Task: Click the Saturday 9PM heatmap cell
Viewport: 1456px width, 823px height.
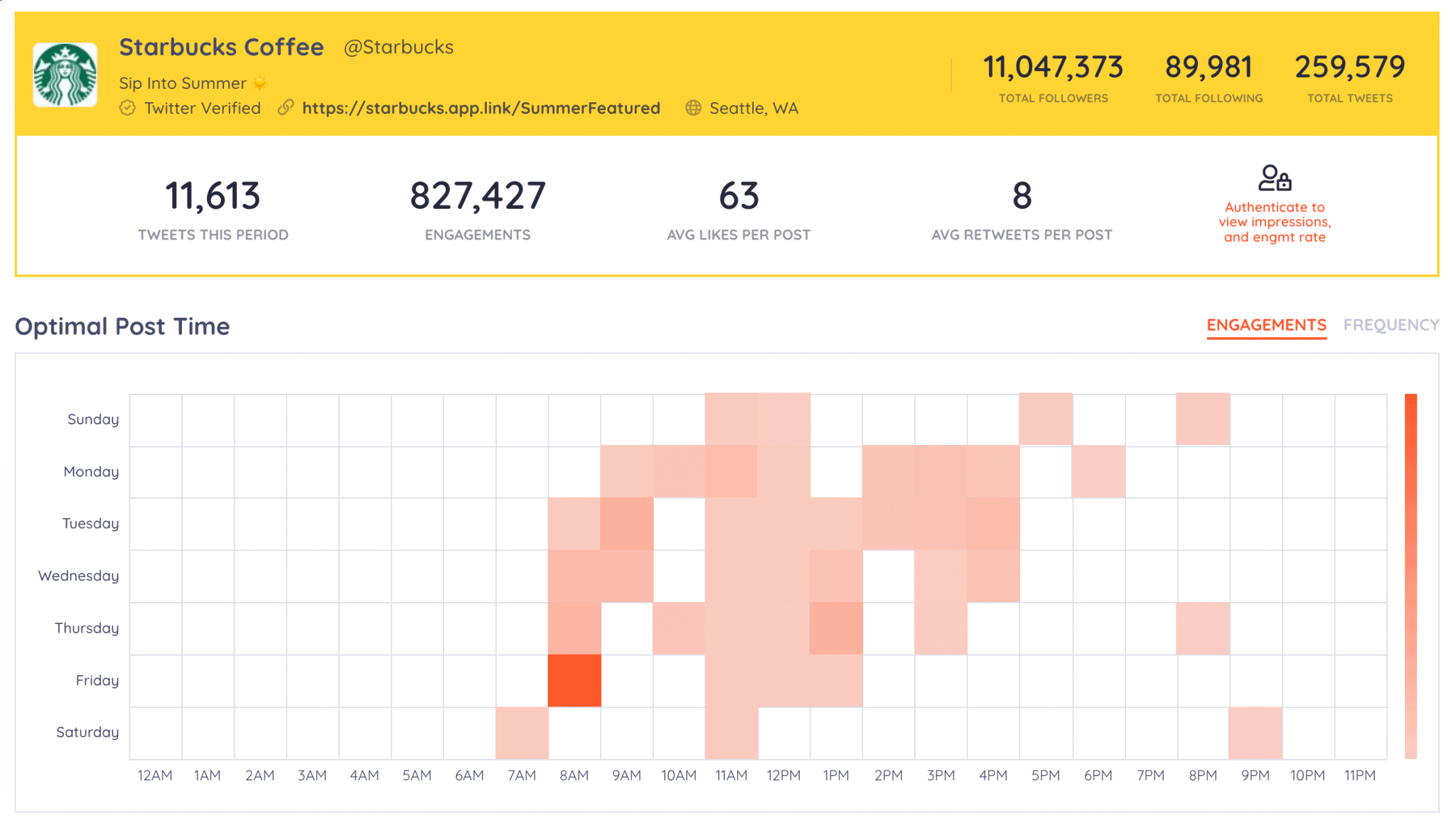Action: tap(1256, 733)
